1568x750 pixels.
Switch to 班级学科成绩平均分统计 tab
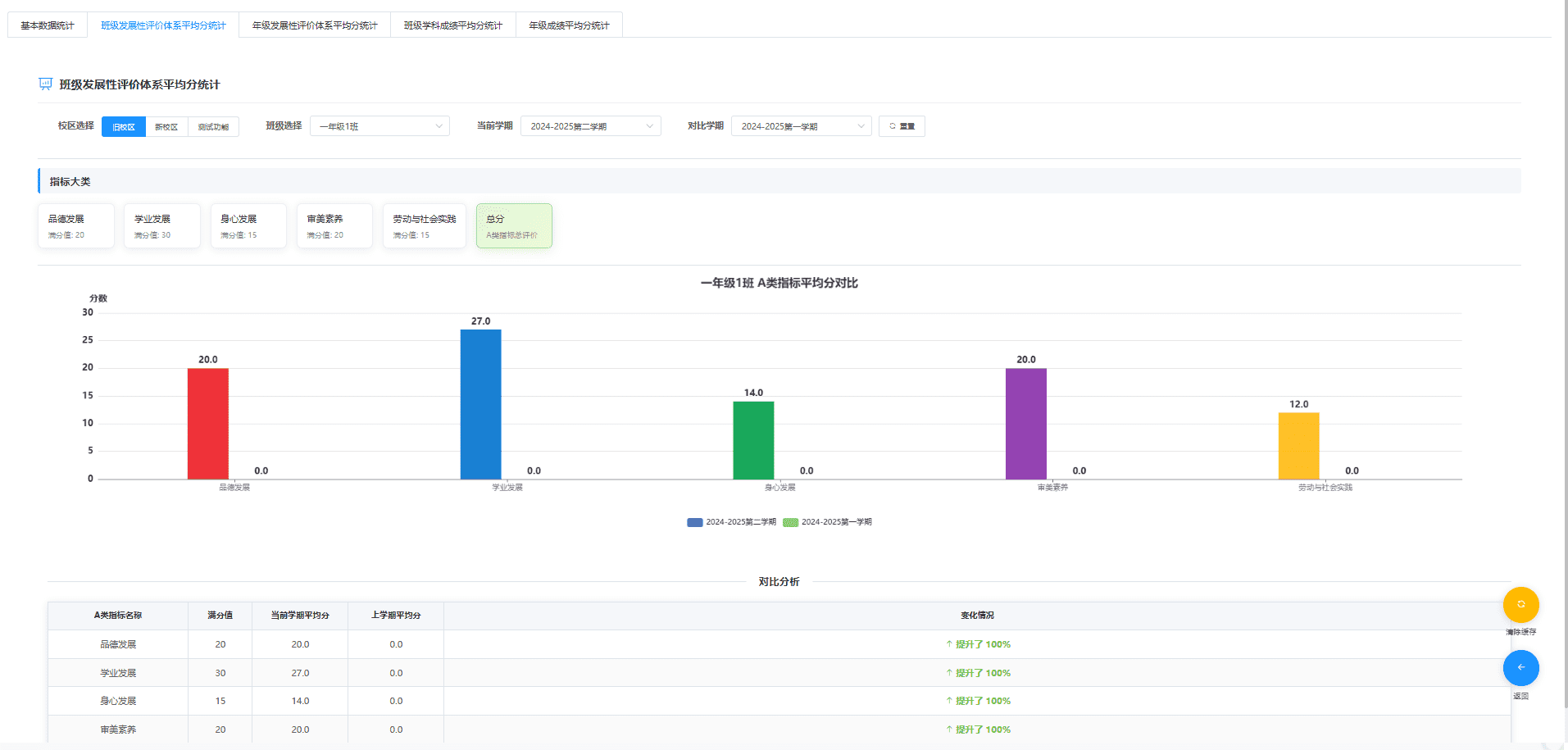click(x=452, y=25)
